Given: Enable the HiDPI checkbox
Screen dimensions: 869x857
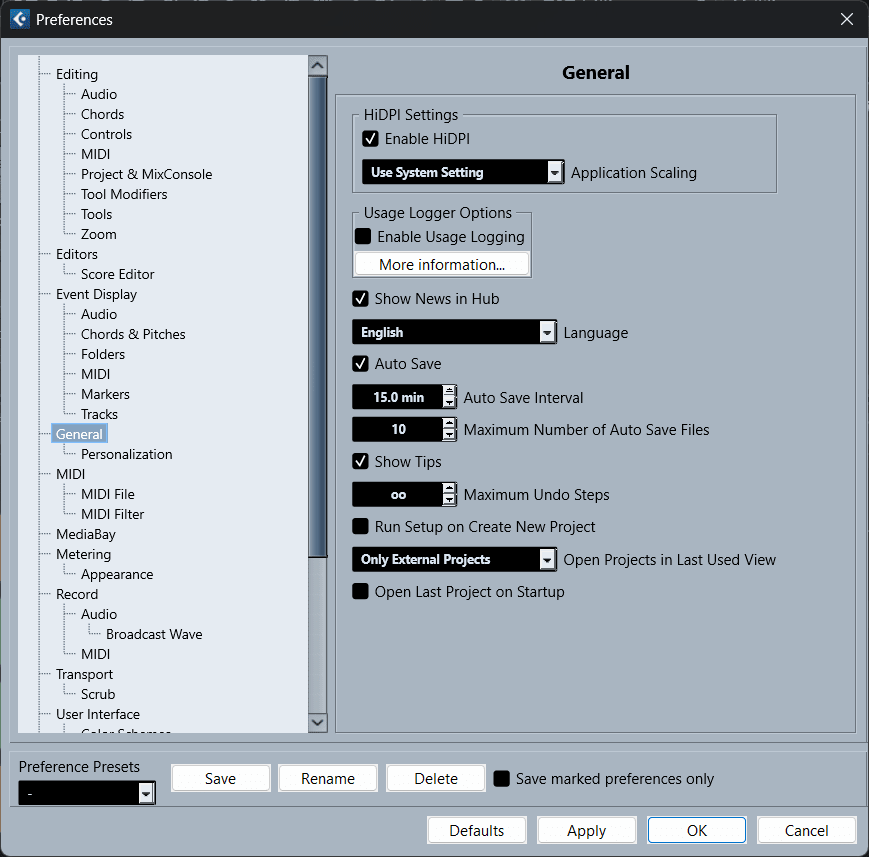Looking at the screenshot, I should tap(370, 139).
